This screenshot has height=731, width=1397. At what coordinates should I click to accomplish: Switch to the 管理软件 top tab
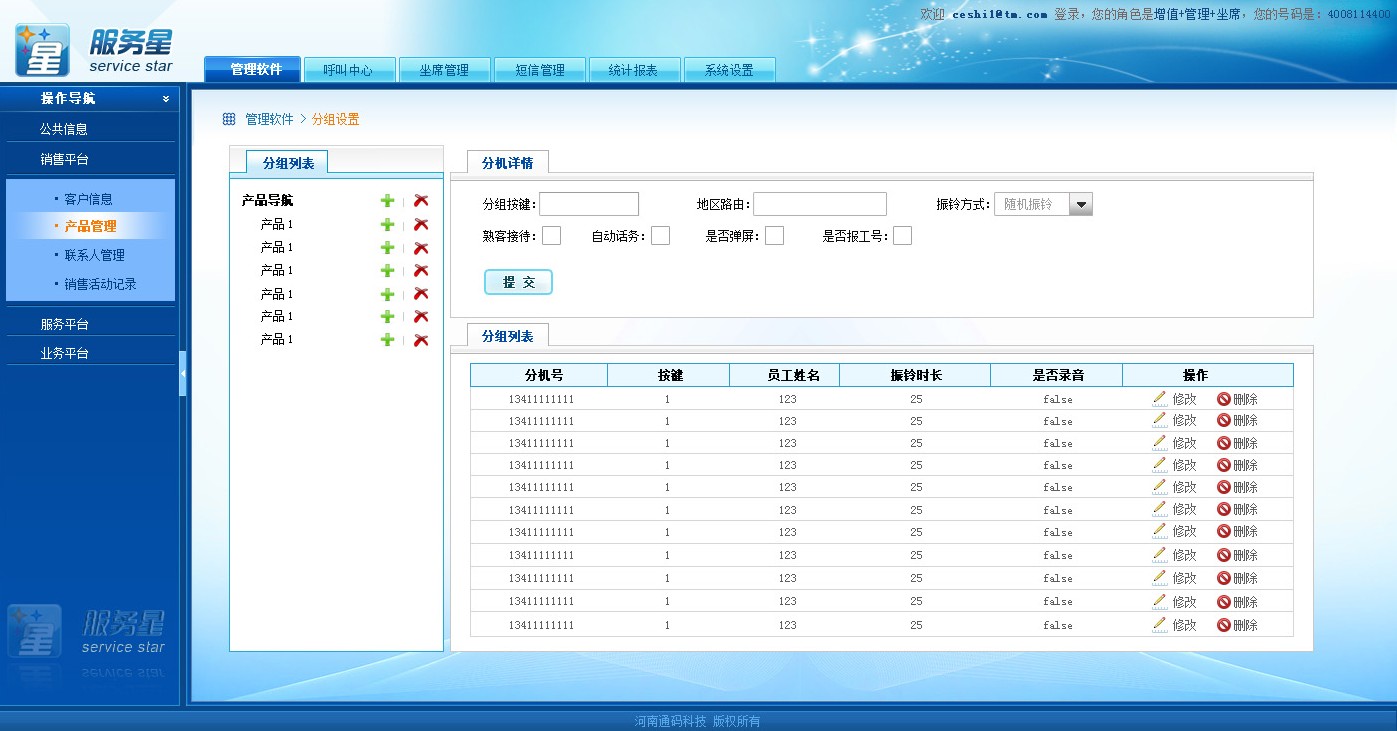[252, 70]
